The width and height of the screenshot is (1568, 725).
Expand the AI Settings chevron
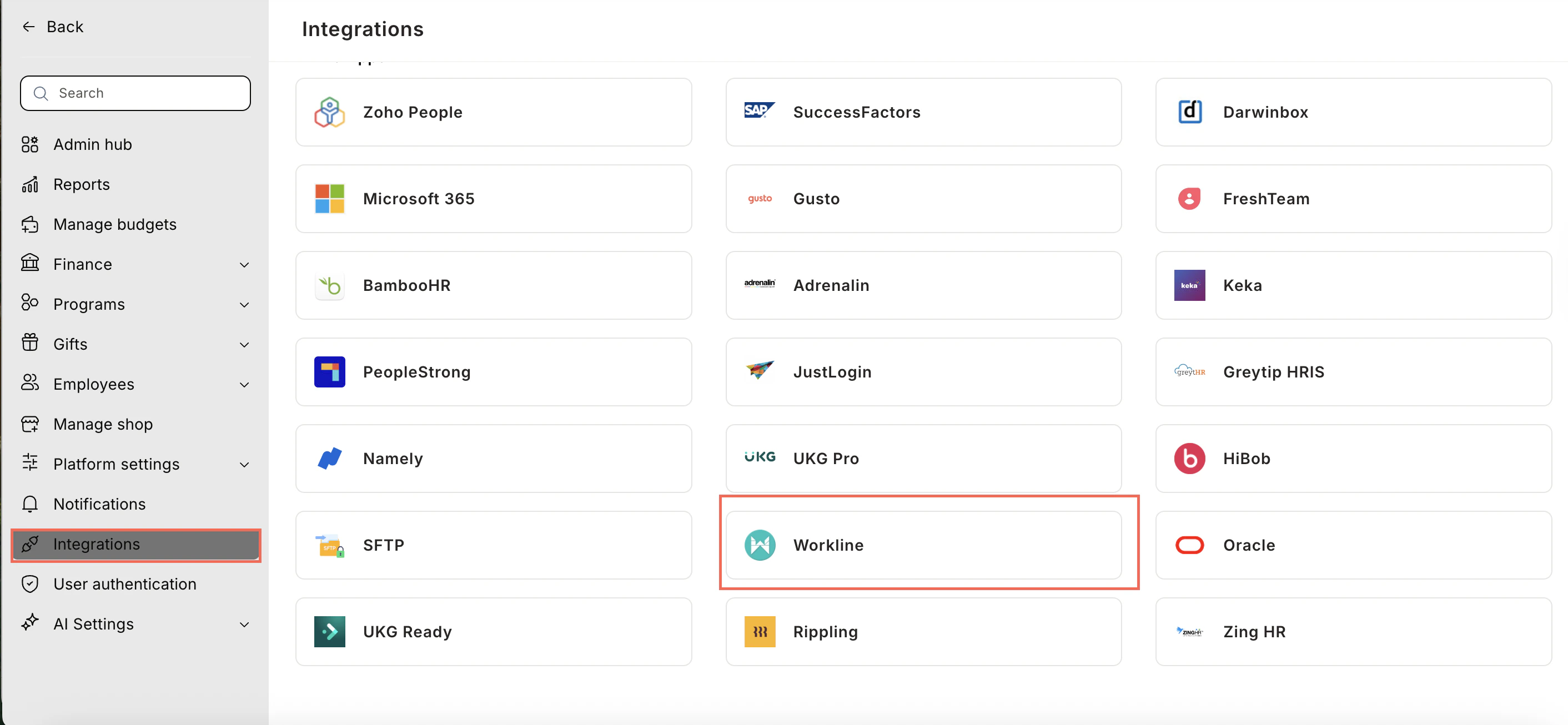tap(244, 625)
